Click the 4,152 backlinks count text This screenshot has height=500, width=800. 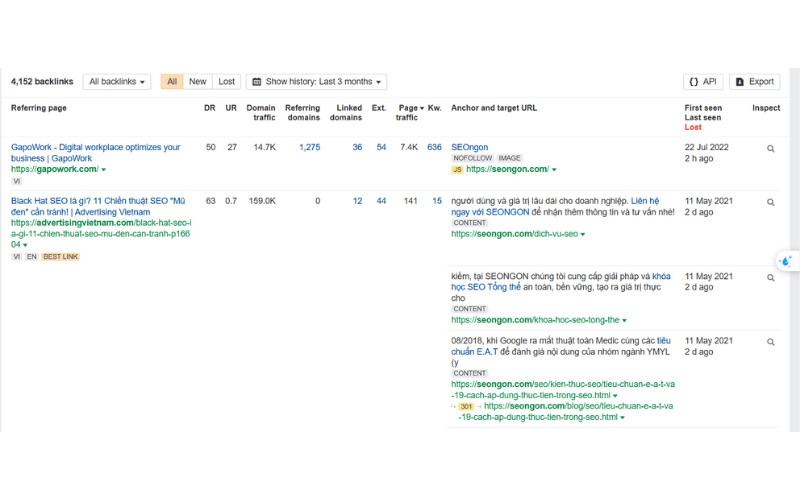coord(42,82)
